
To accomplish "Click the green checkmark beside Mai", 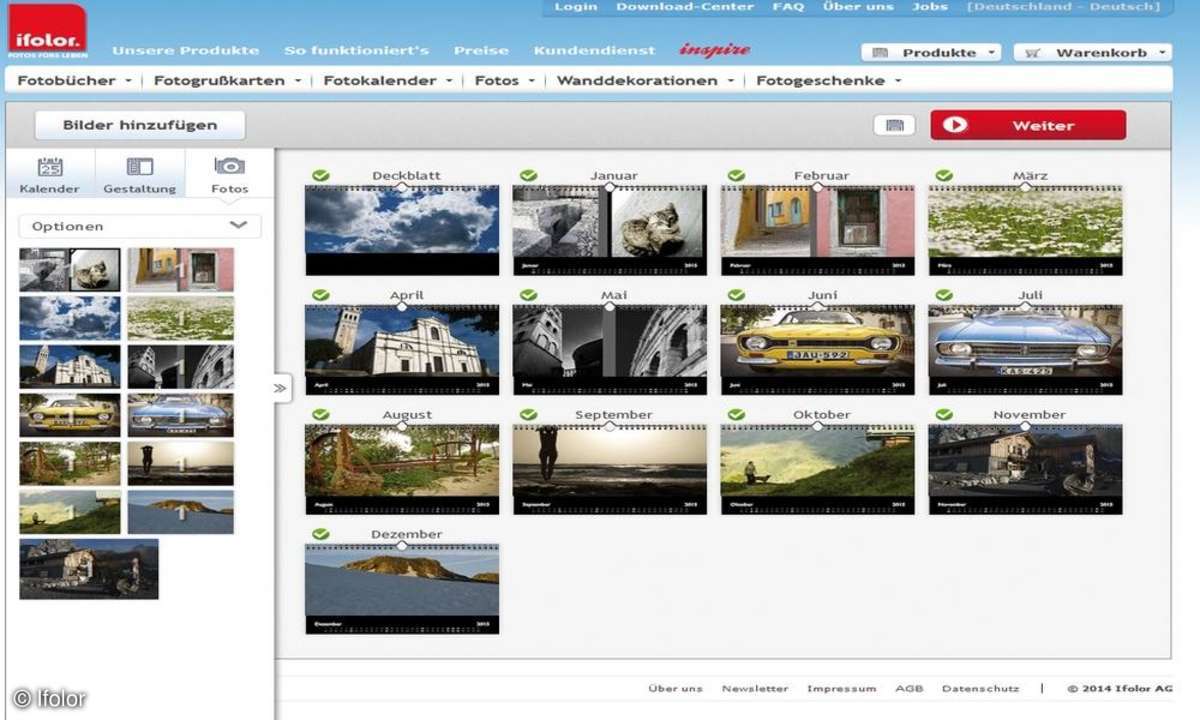I will [528, 295].
